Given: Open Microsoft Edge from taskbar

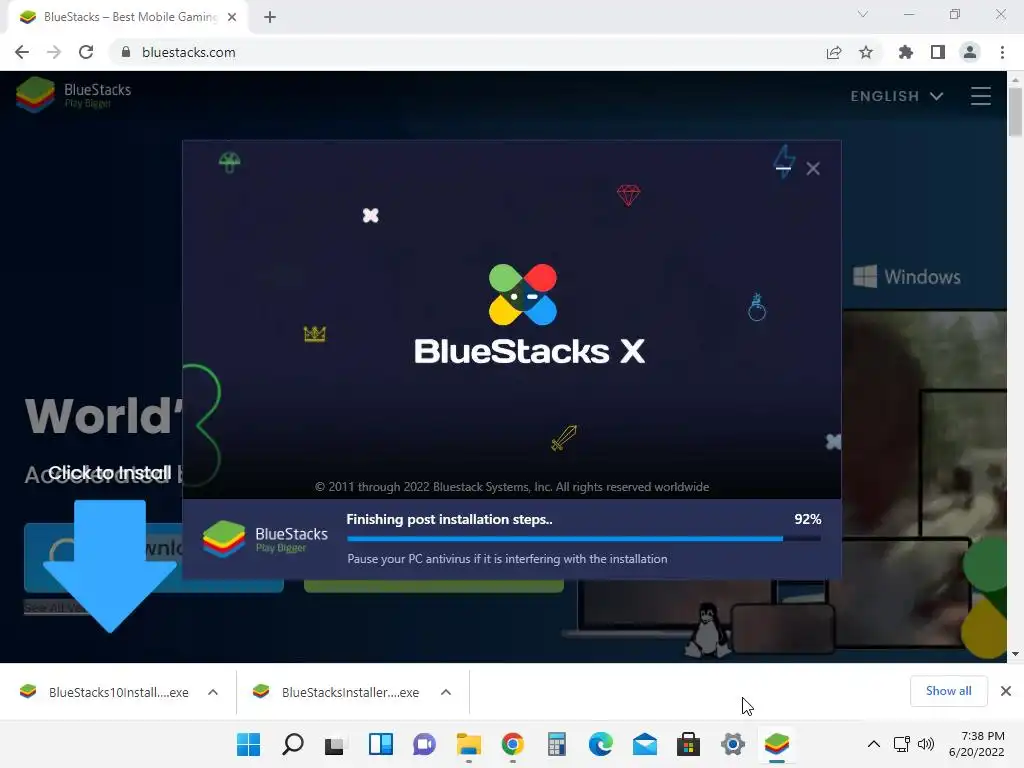Looking at the screenshot, I should pos(600,744).
